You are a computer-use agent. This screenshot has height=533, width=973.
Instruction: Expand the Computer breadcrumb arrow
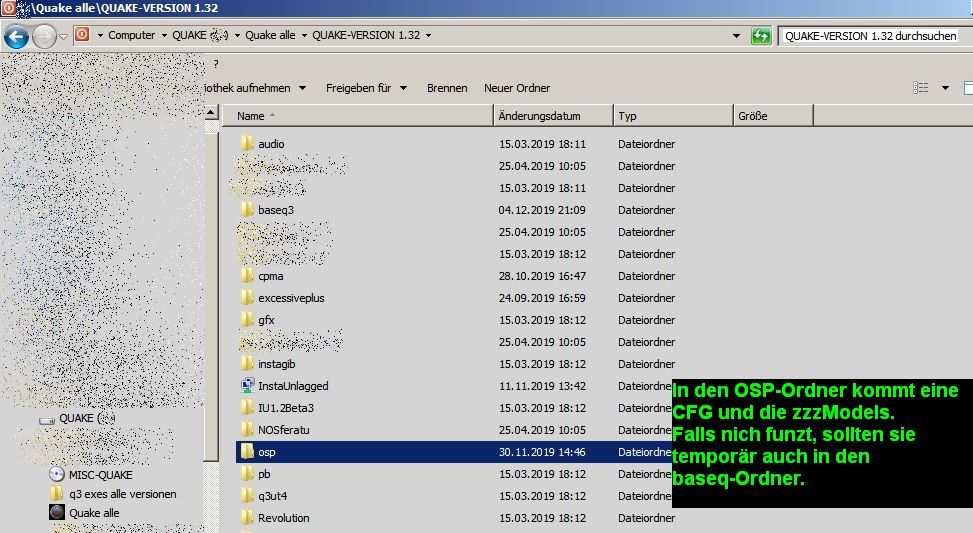click(x=164, y=35)
